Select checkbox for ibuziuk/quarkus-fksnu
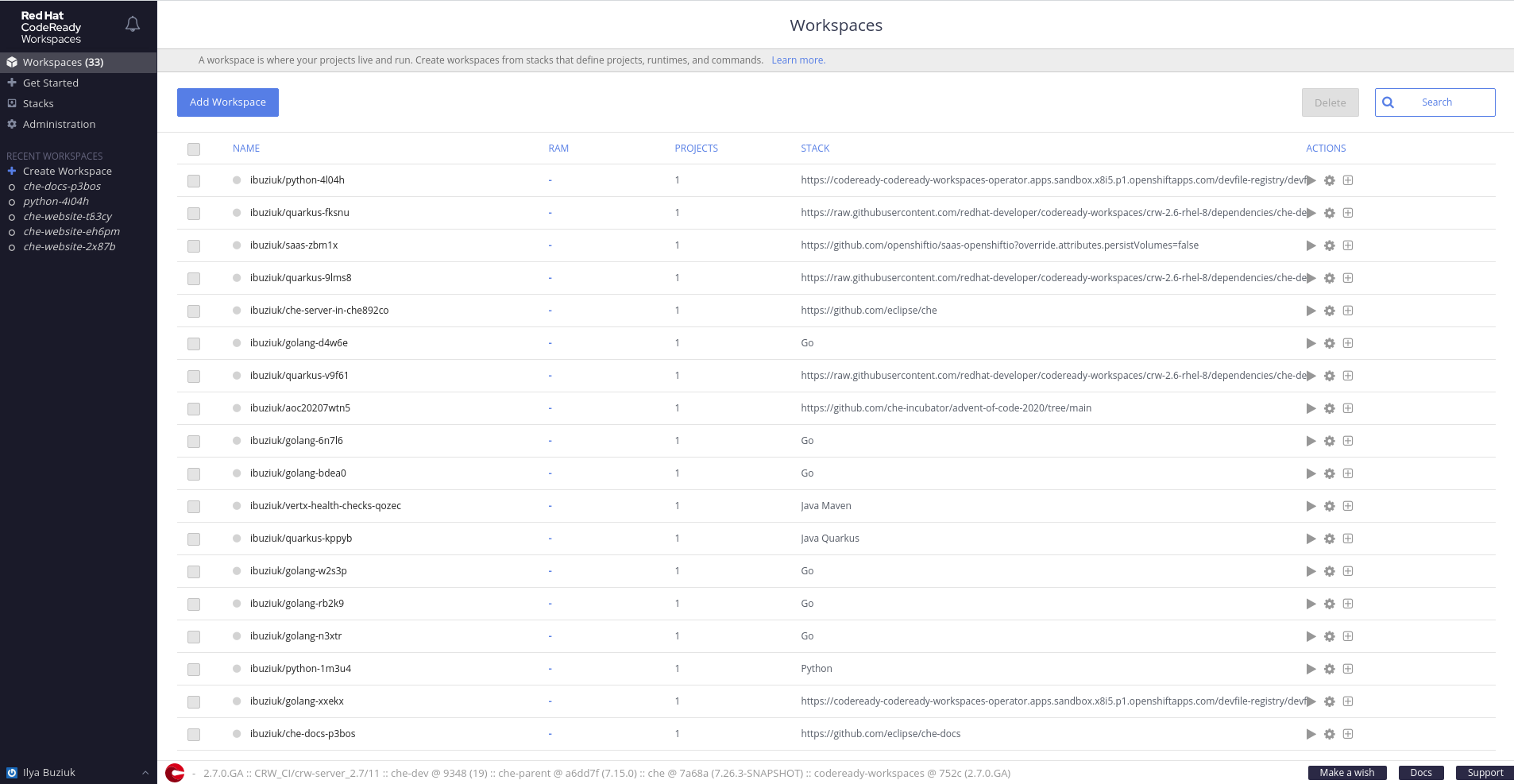The height and width of the screenshot is (784, 1514). point(194,214)
